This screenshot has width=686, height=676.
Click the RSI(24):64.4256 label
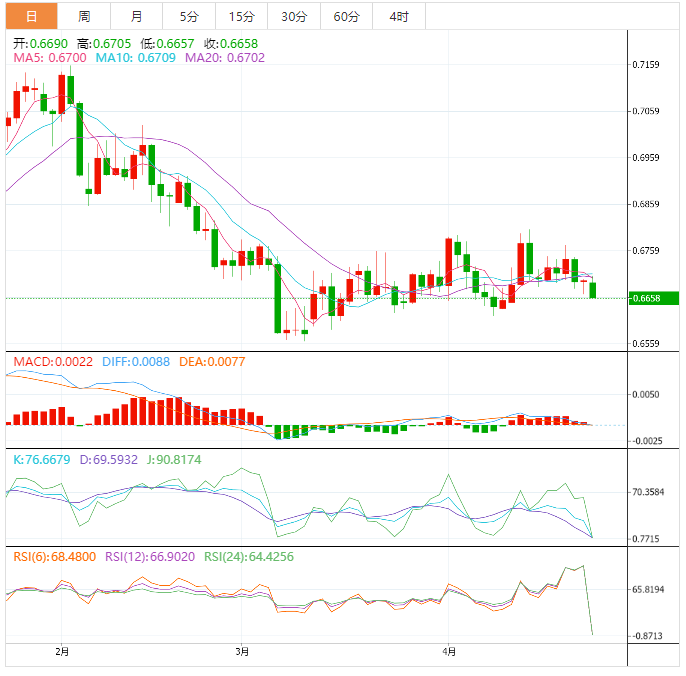coord(249,557)
